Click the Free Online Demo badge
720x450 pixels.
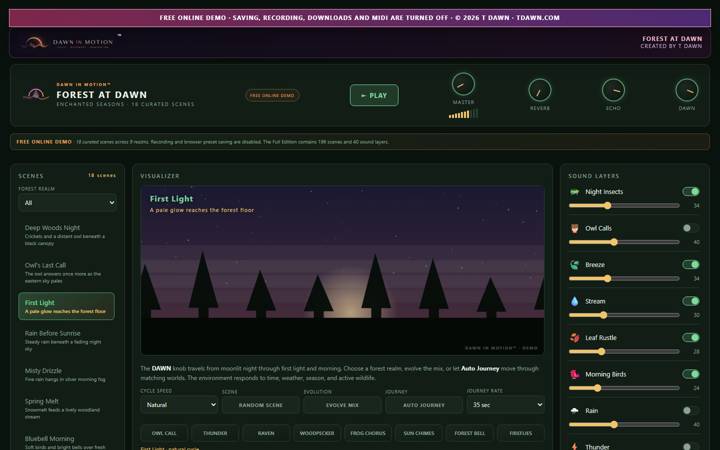272,96
